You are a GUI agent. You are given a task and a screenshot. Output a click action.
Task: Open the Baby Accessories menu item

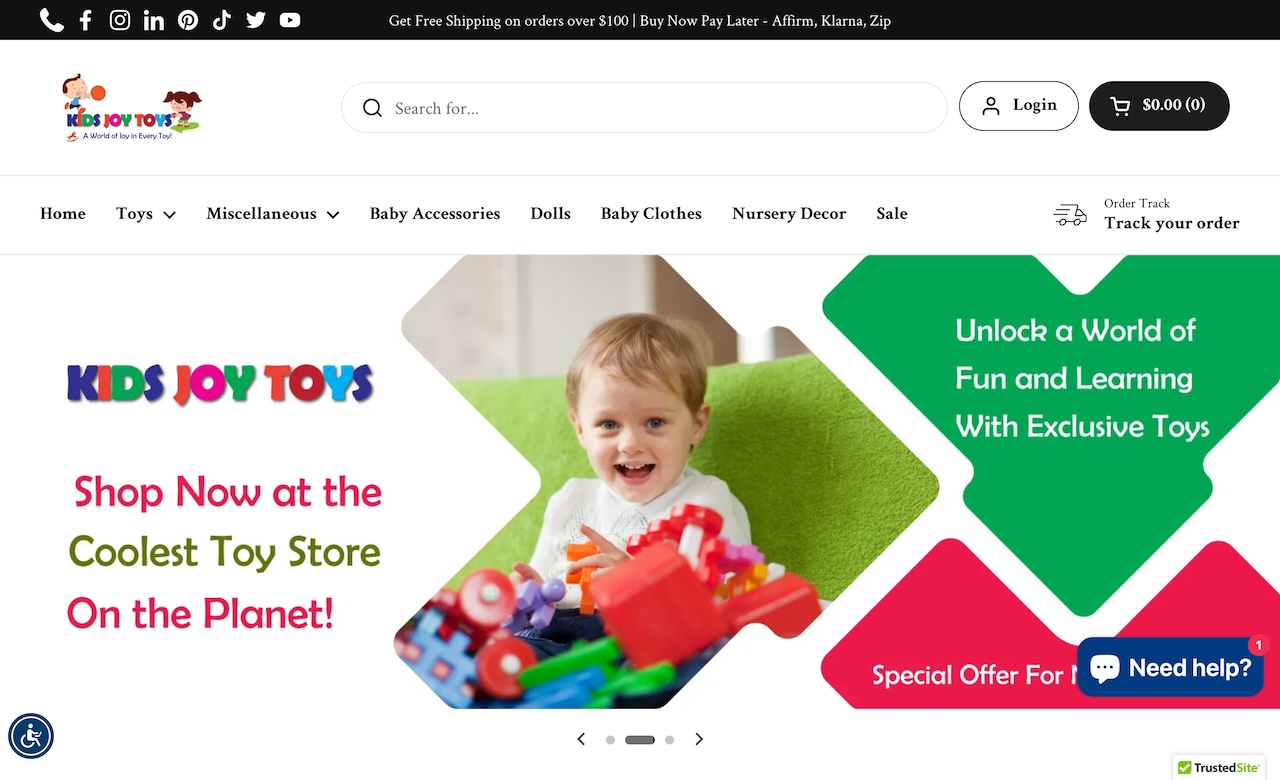point(435,214)
